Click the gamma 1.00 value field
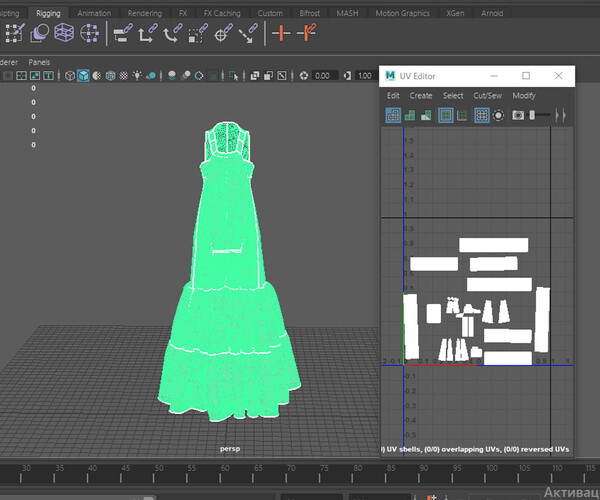The height and width of the screenshot is (500, 600). (365, 76)
